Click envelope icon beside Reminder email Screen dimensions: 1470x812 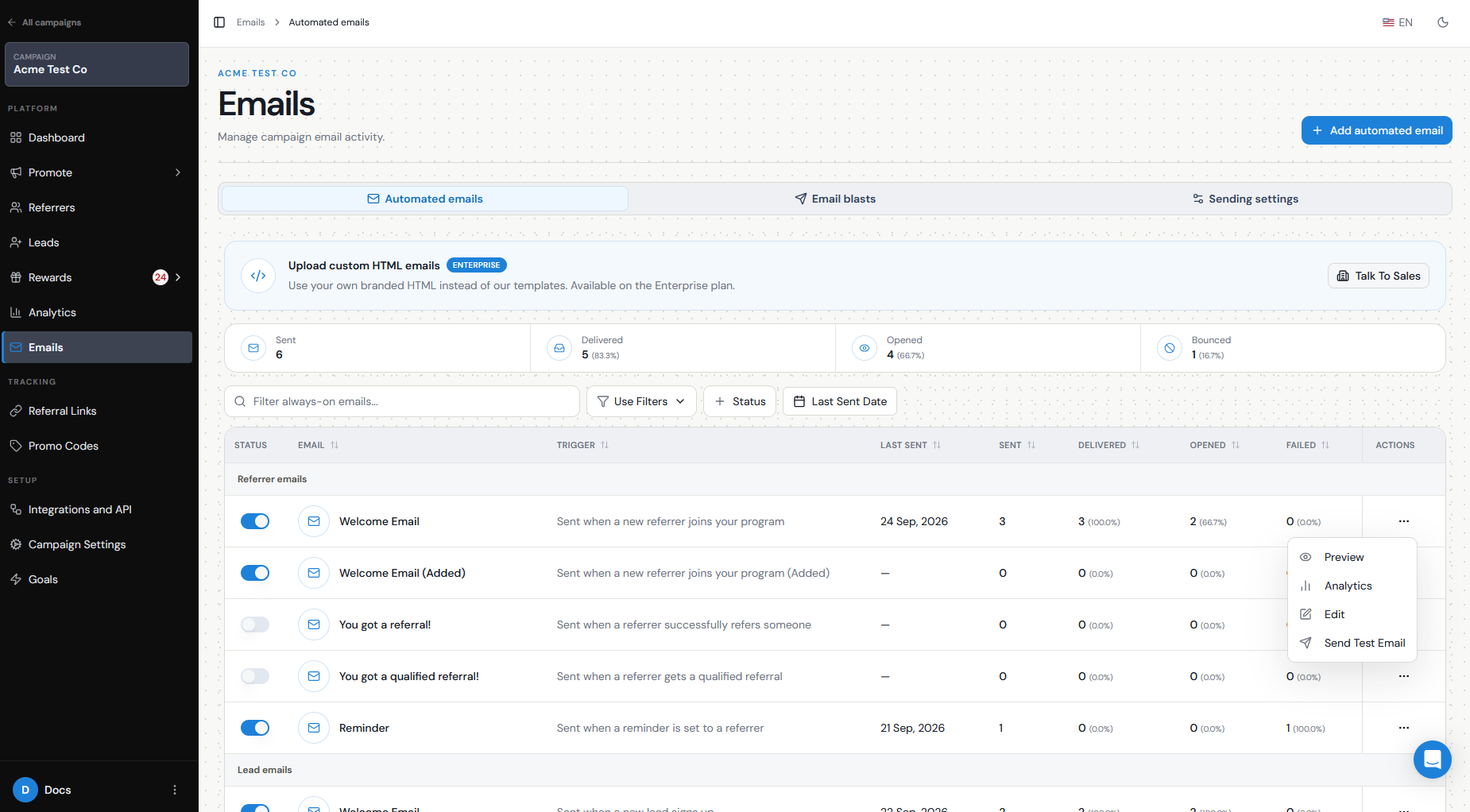tap(314, 728)
